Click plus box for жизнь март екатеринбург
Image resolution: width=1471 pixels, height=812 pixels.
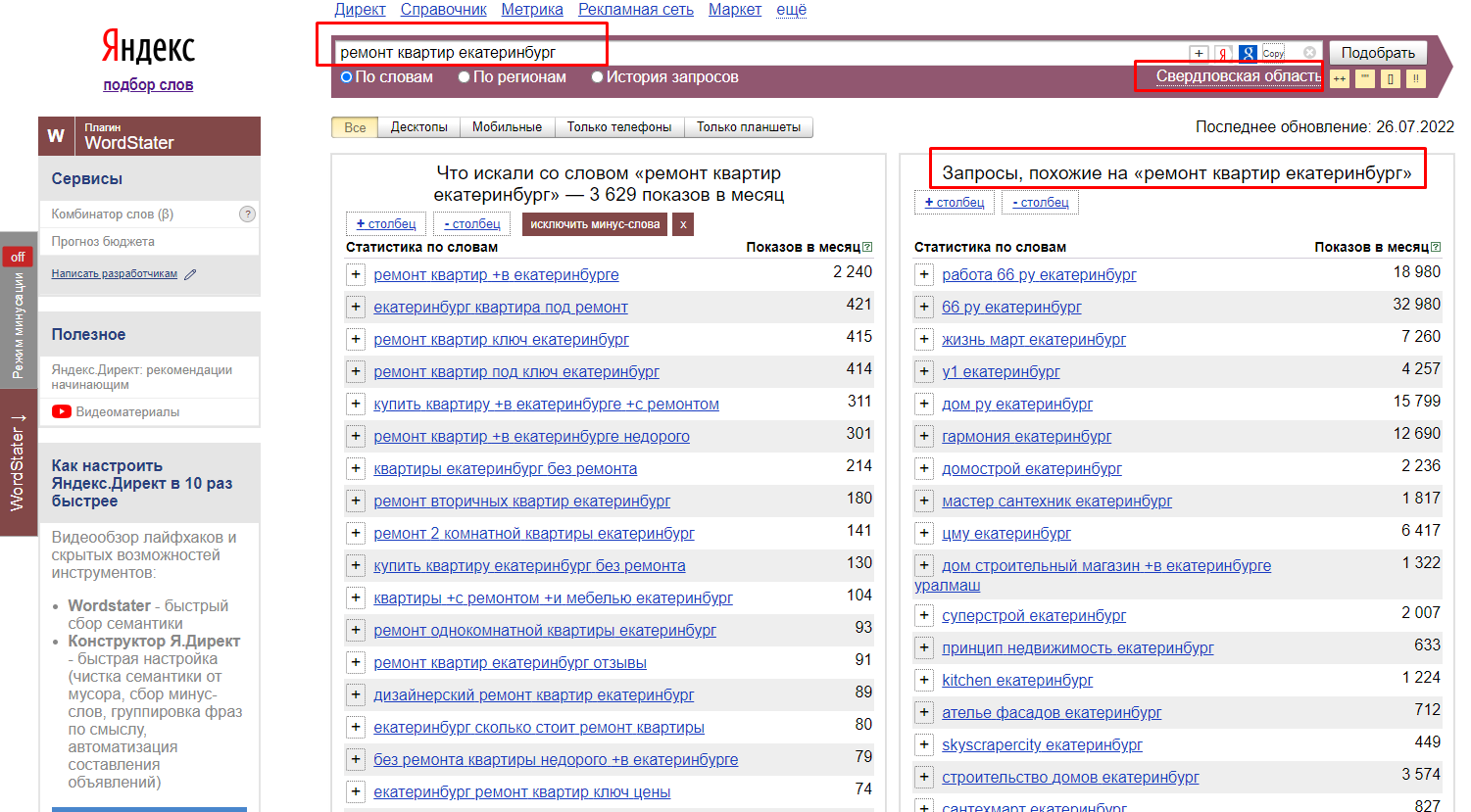(923, 340)
